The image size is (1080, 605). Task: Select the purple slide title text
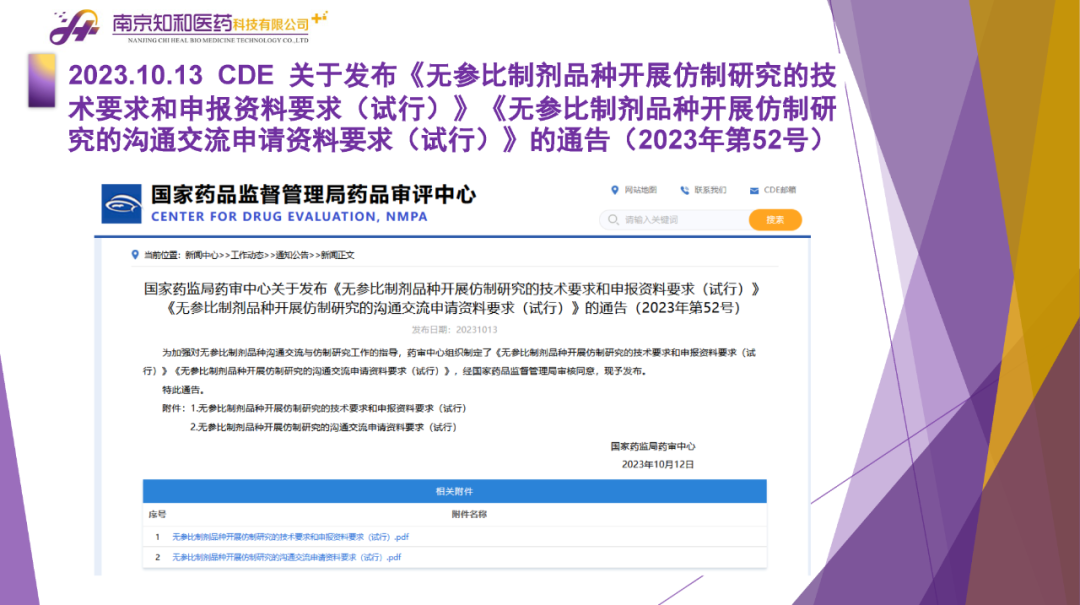[450, 108]
